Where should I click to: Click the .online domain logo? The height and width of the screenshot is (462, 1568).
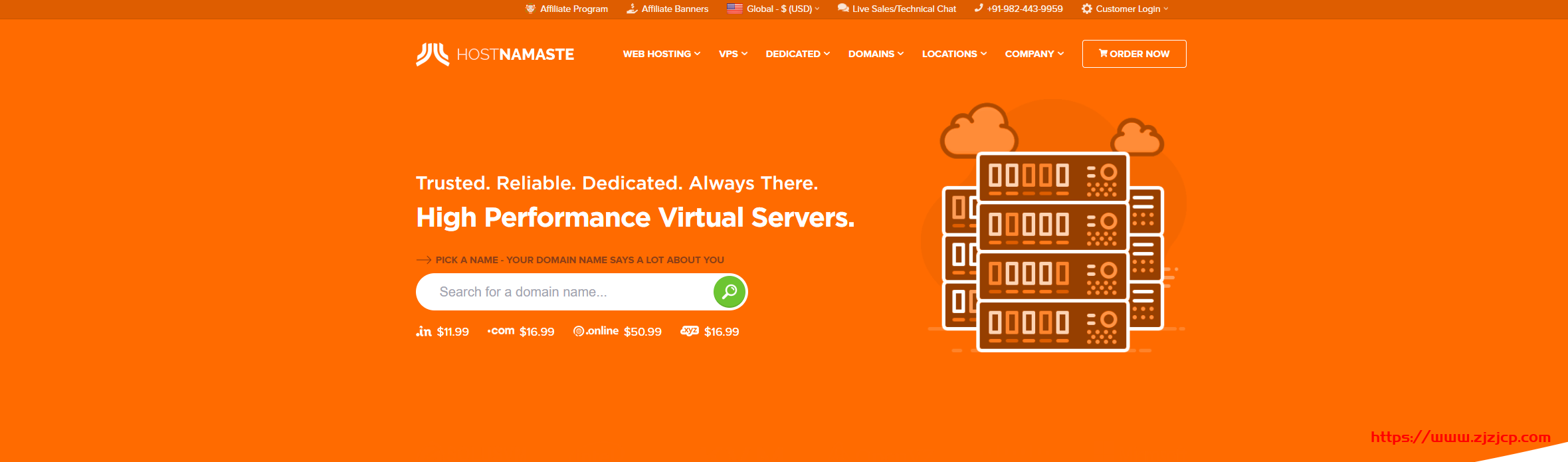pyautogui.click(x=596, y=331)
